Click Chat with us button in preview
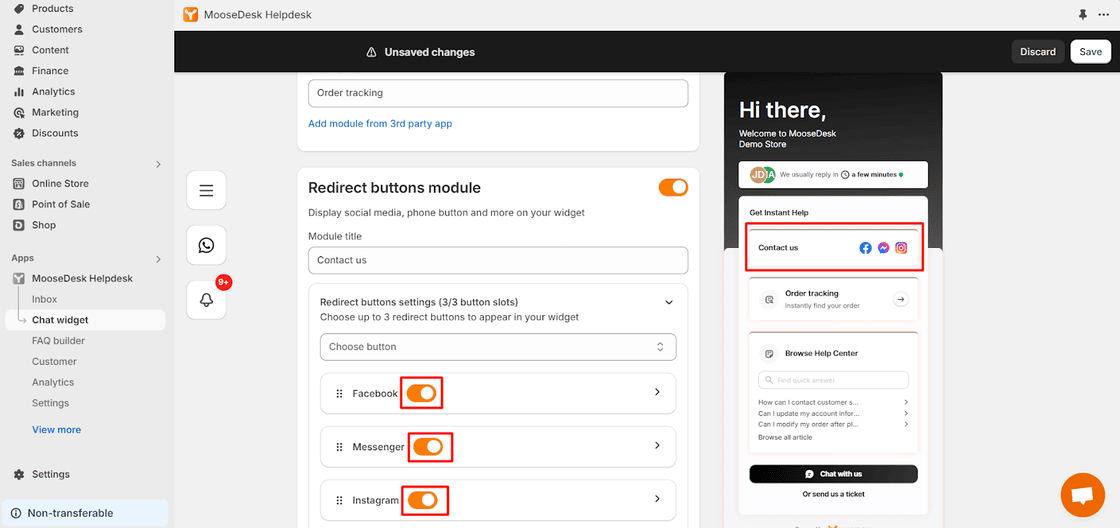1120x528 pixels. point(833,474)
